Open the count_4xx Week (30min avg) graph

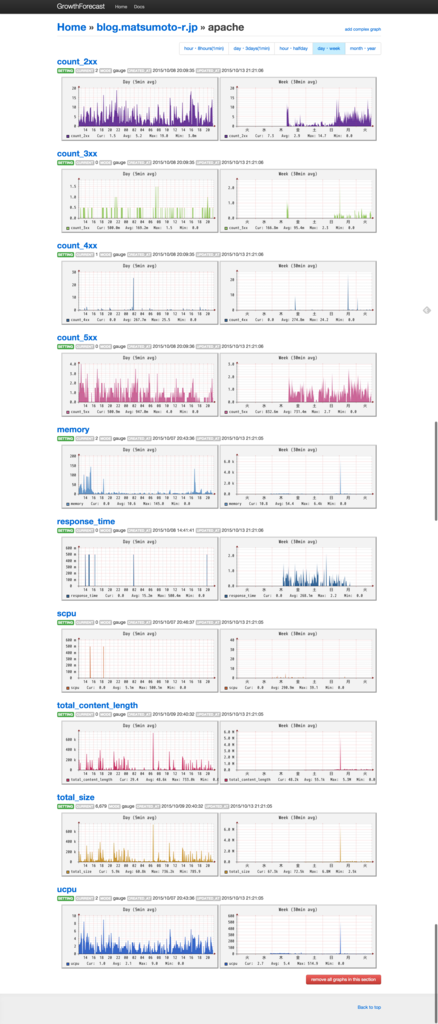coord(298,292)
